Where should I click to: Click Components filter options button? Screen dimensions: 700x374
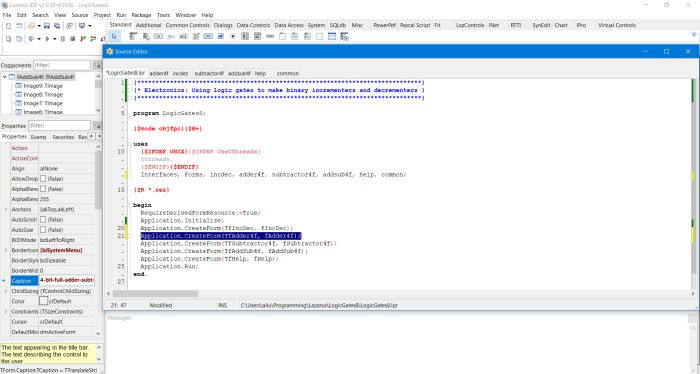coord(97,65)
